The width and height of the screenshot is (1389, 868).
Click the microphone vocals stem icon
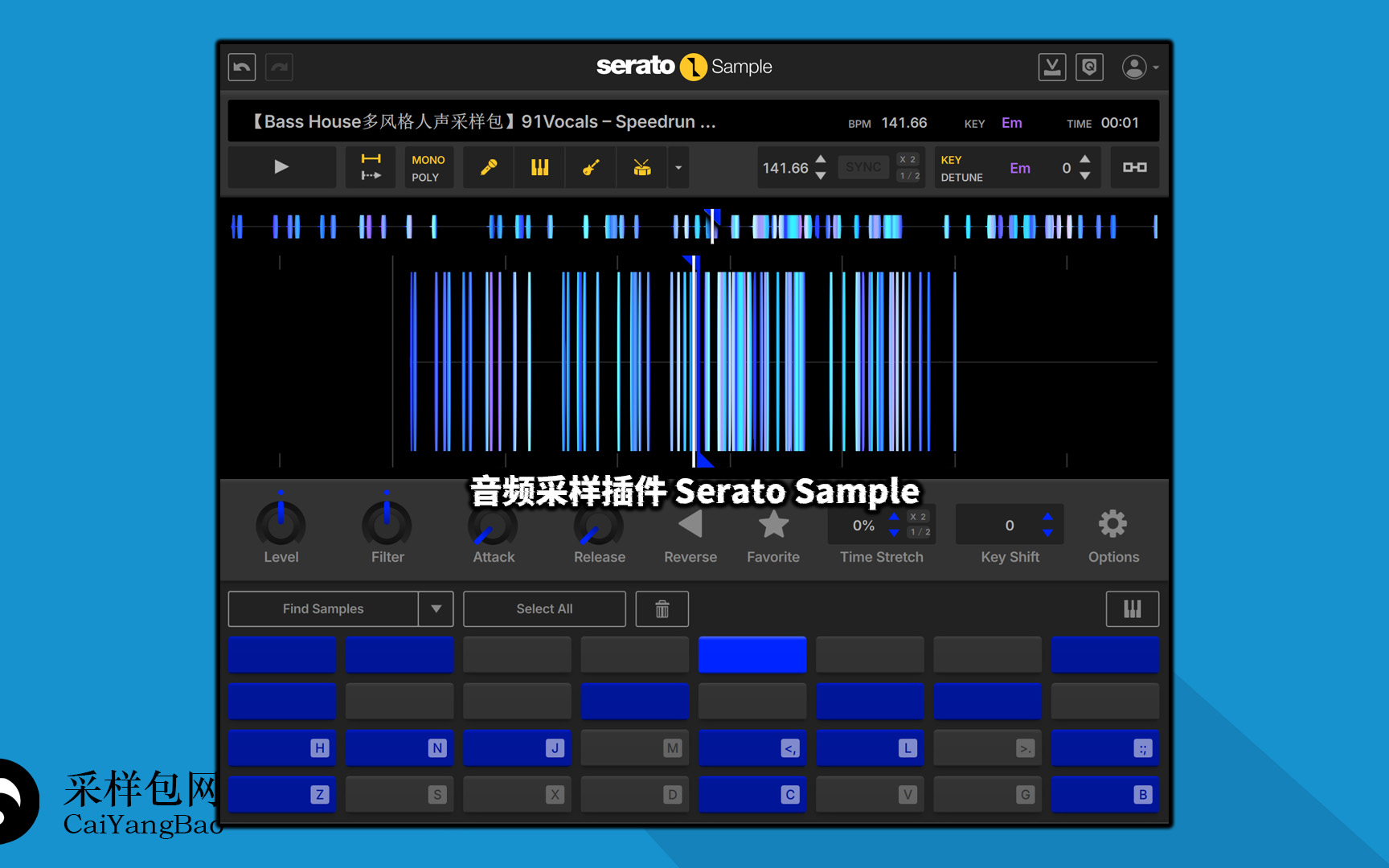[x=488, y=167]
